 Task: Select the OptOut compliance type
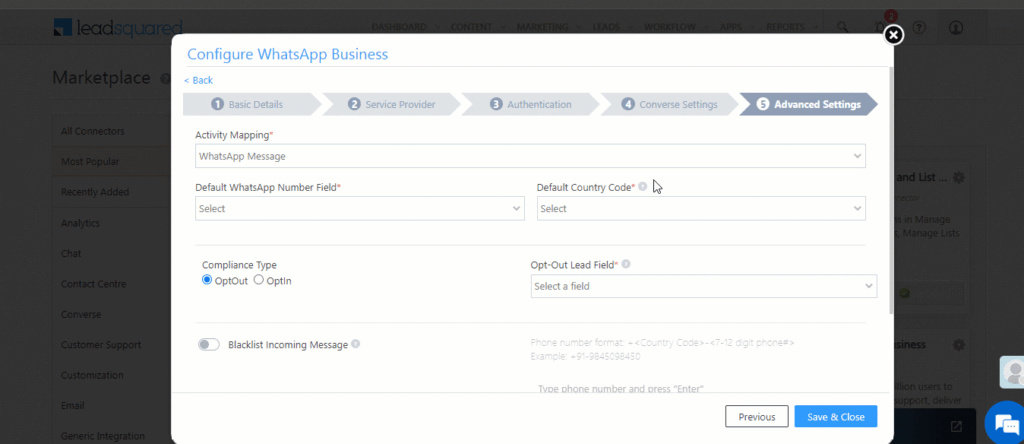pos(207,280)
